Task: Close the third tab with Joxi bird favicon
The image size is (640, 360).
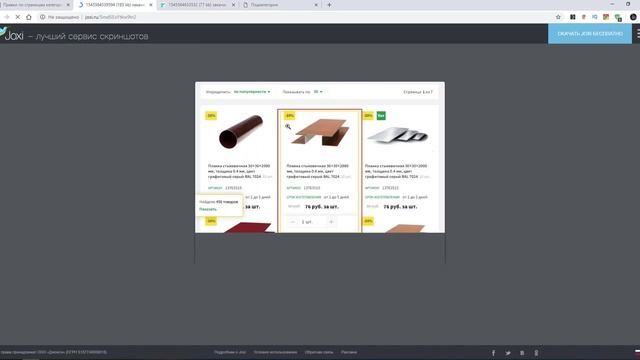Action: point(233,5)
